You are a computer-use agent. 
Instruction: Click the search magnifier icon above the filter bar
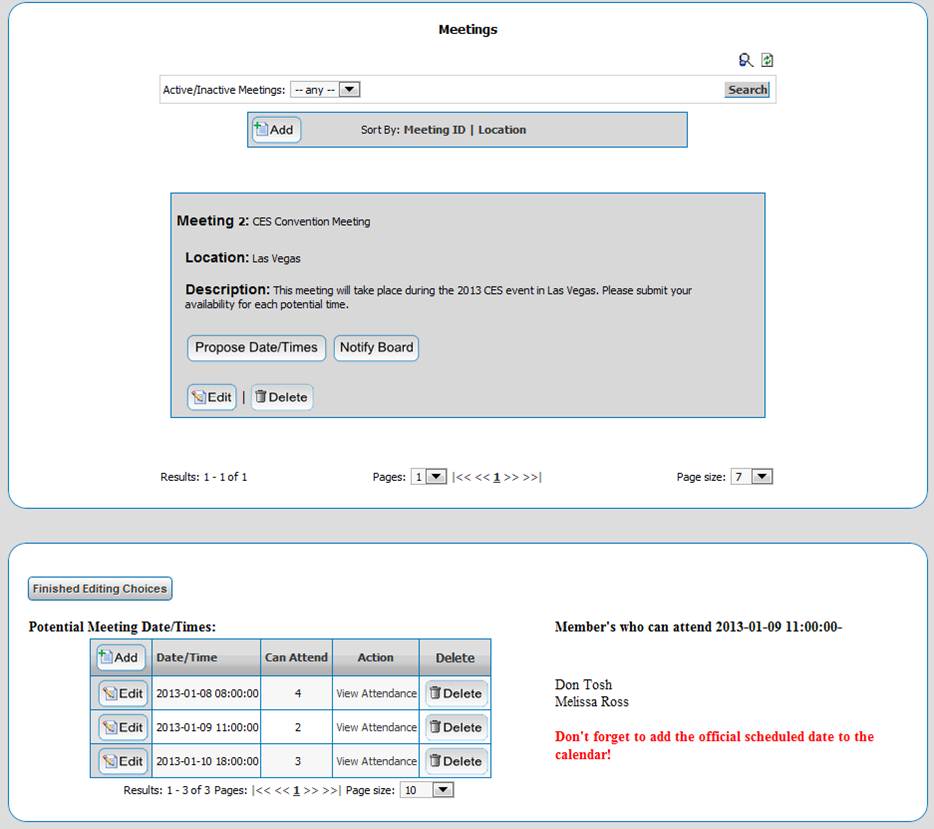745,60
